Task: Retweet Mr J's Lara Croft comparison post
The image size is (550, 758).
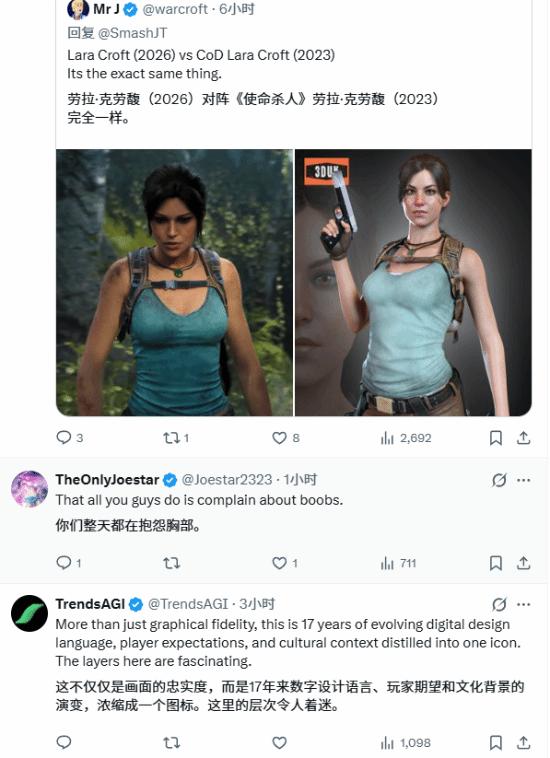Action: [176, 438]
